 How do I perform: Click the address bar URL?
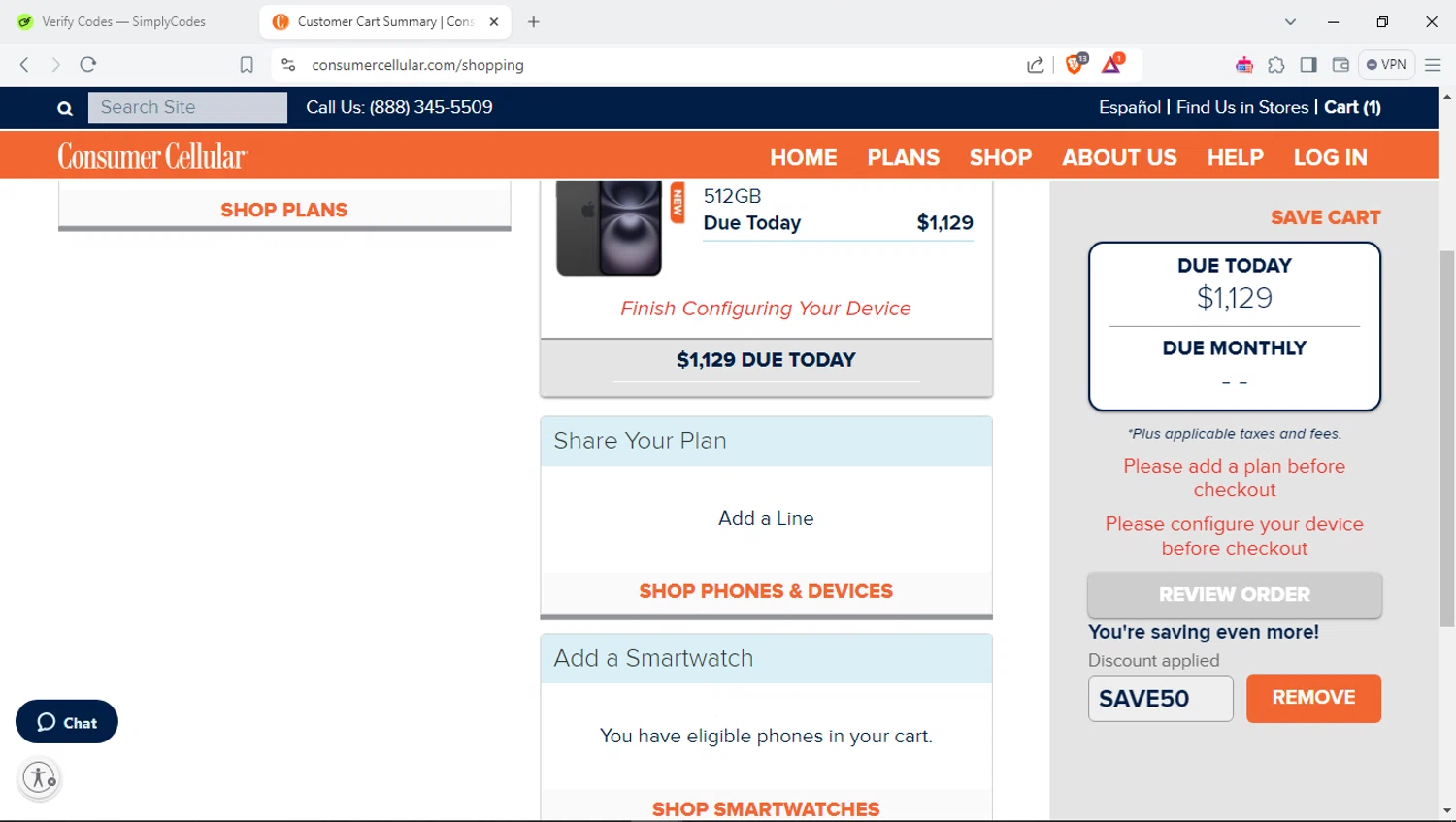coord(417,65)
